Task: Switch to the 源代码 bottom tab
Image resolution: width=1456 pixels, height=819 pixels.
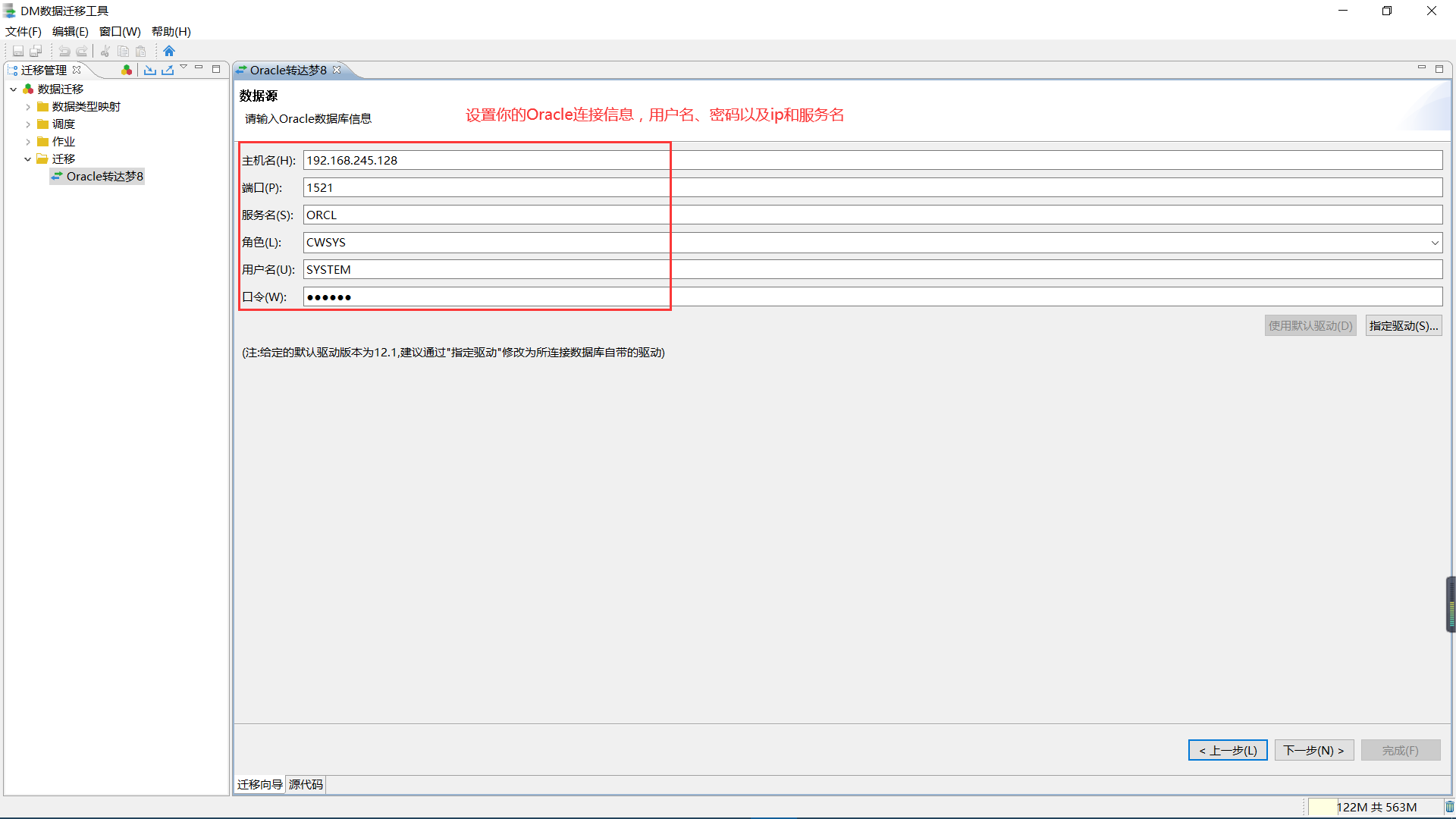Action: (306, 784)
